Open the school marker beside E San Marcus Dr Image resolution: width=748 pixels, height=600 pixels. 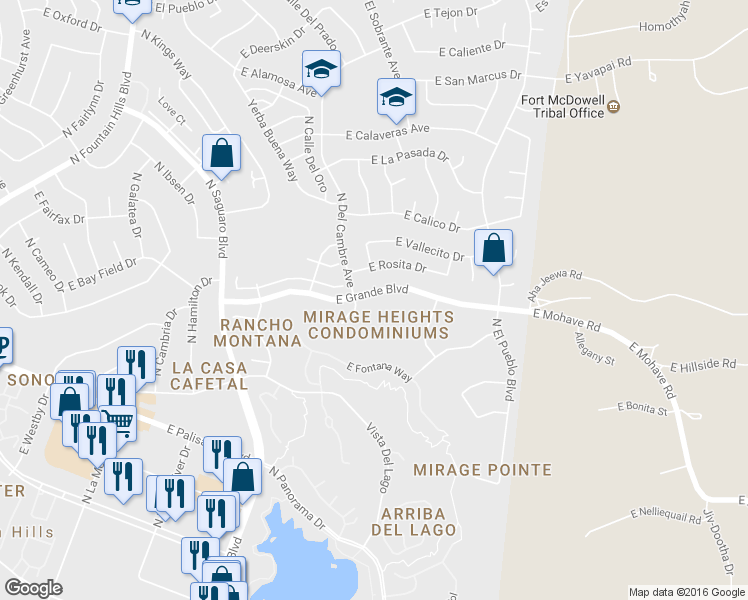[396, 98]
